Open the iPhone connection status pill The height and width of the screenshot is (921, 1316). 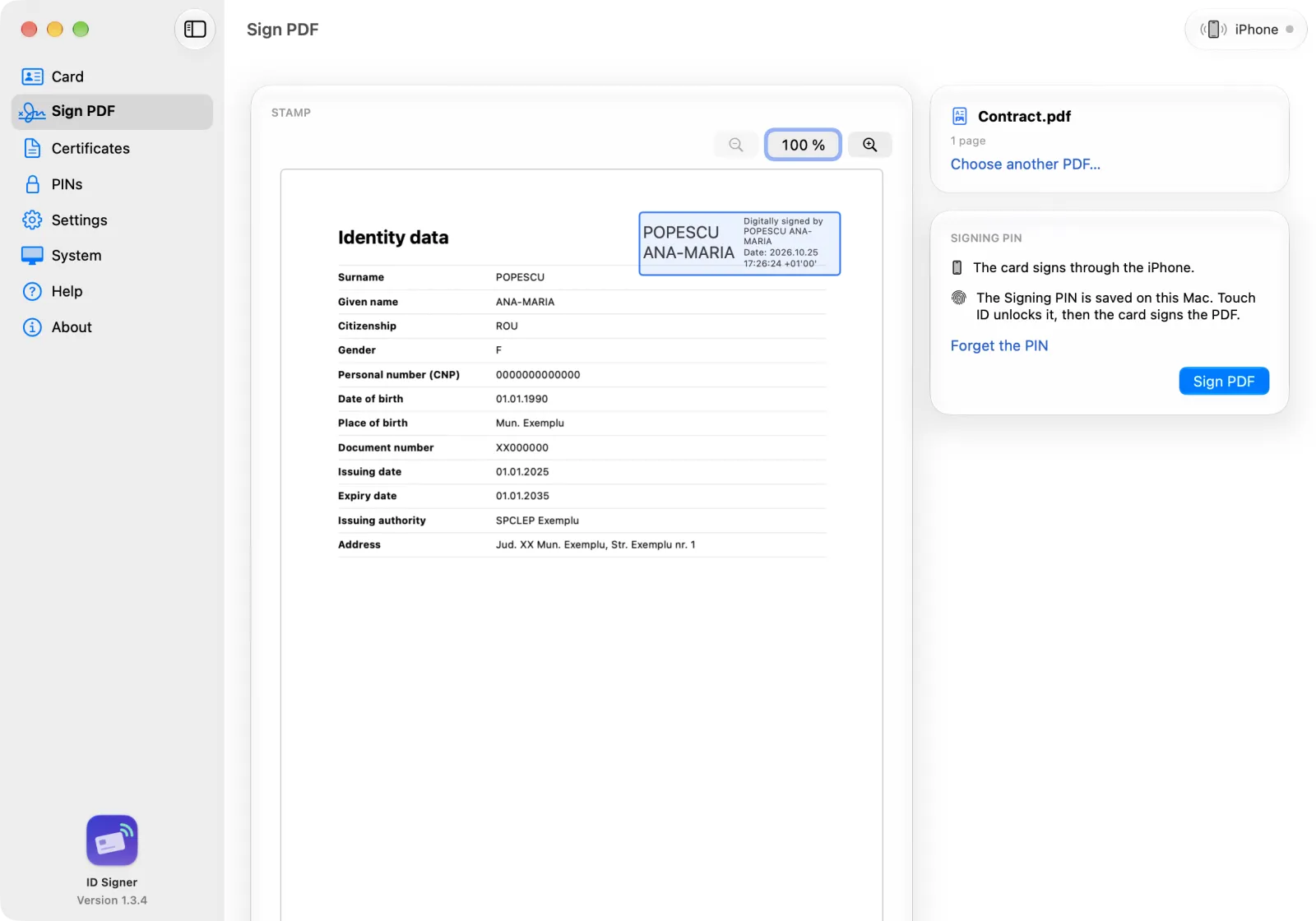[1246, 30]
